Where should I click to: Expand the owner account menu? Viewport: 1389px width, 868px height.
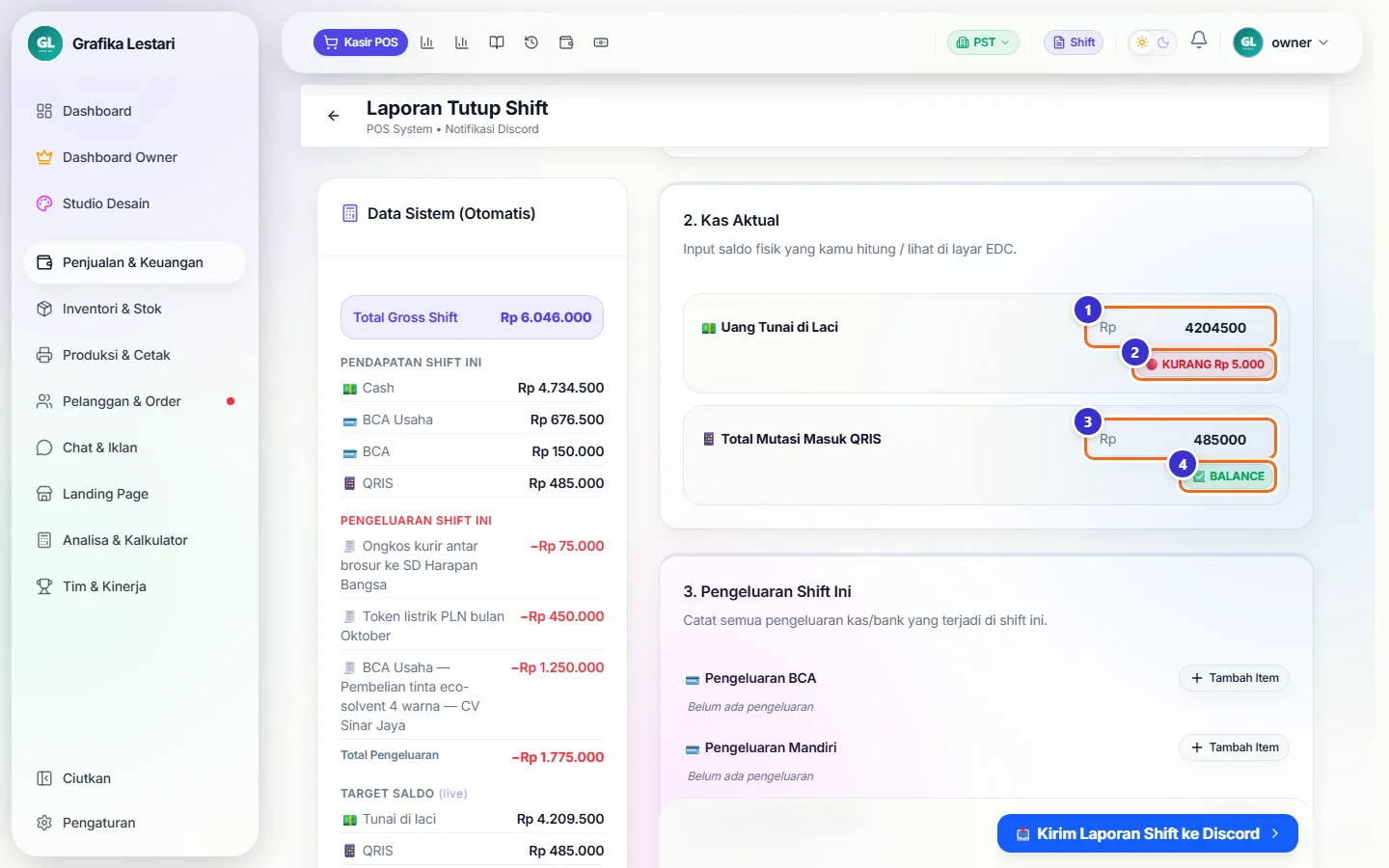(x=1282, y=42)
